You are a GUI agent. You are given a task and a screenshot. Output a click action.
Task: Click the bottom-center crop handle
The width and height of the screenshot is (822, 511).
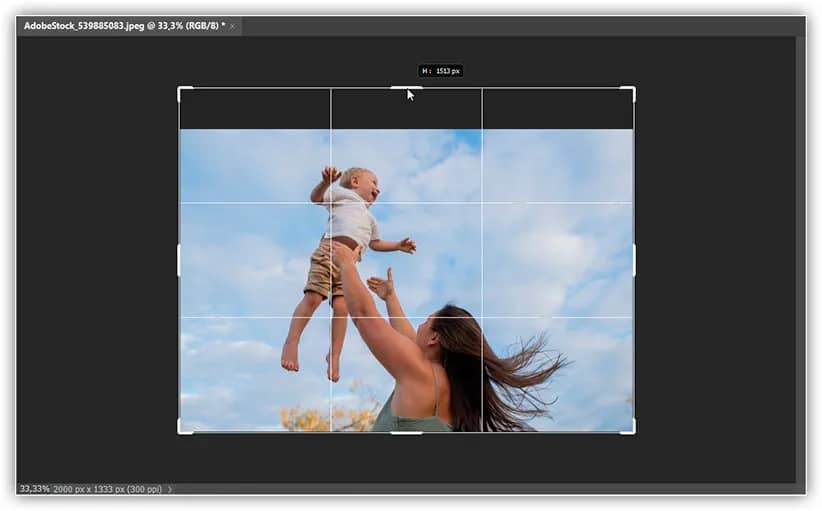click(x=406, y=432)
